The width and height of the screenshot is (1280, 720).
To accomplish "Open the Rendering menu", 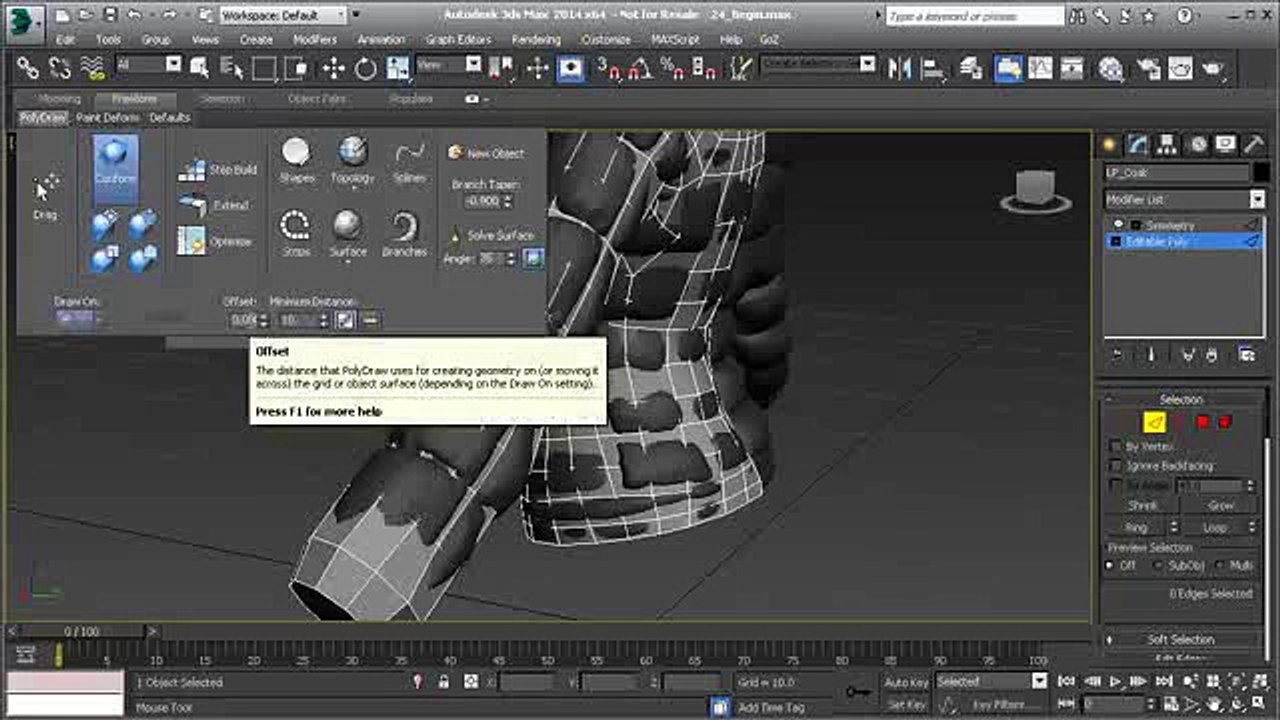I will (x=536, y=40).
